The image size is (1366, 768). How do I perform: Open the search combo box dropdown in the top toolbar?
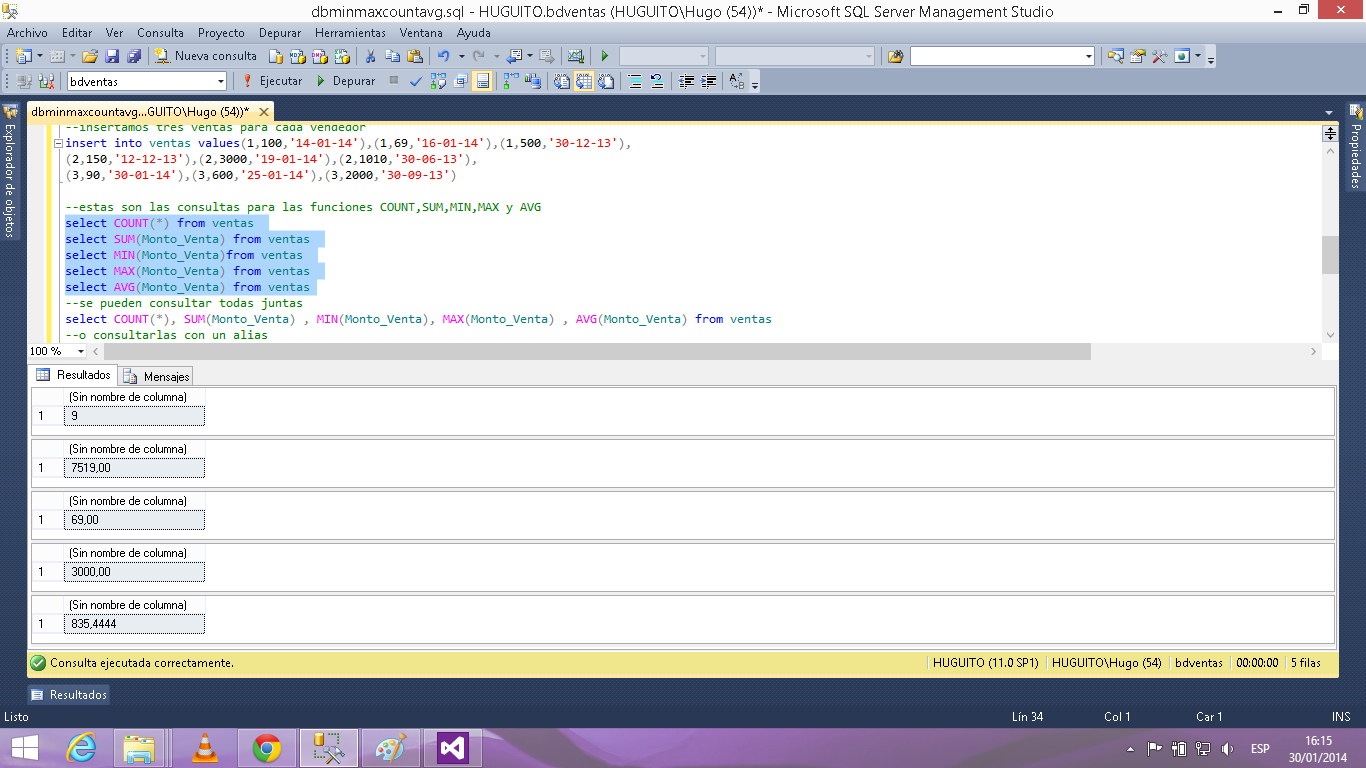pyautogui.click(x=1089, y=56)
